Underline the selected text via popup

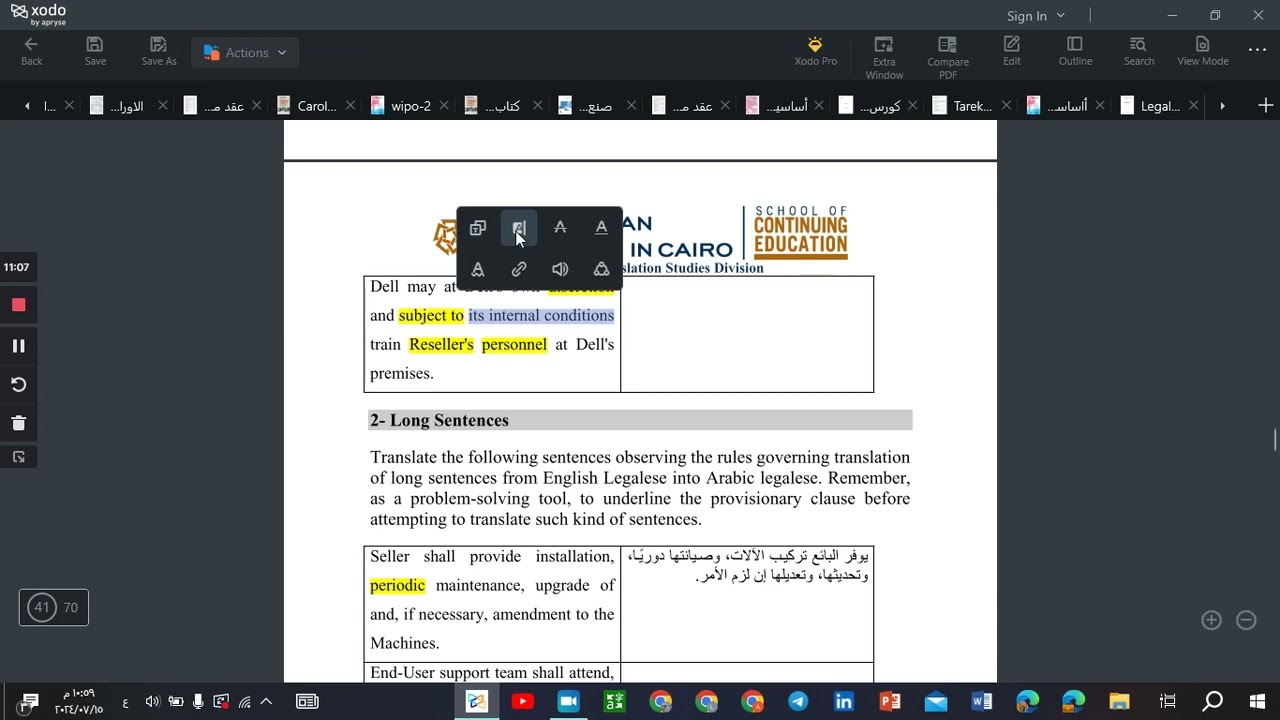[601, 228]
